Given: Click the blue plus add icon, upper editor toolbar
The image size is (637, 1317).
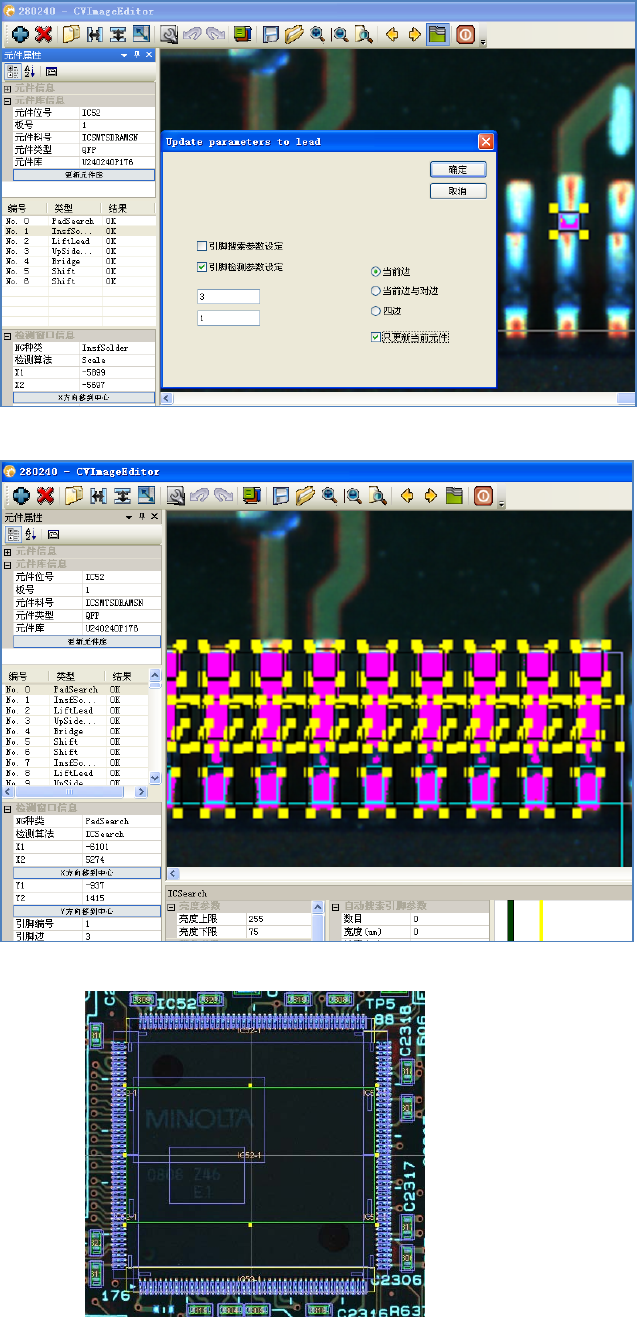Looking at the screenshot, I should tap(20, 34).
